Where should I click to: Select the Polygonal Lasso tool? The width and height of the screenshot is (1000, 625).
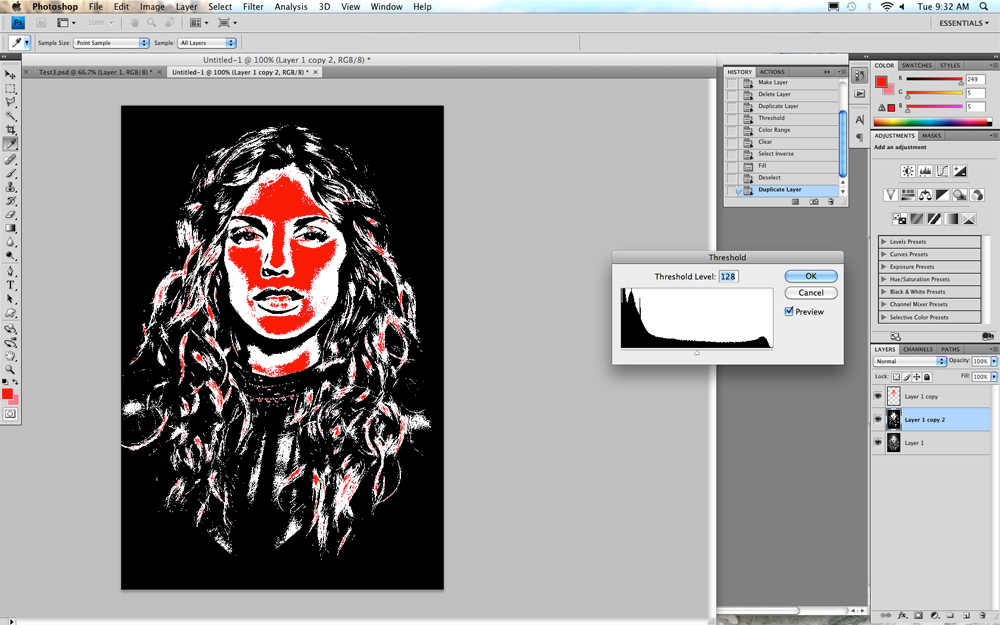10,102
